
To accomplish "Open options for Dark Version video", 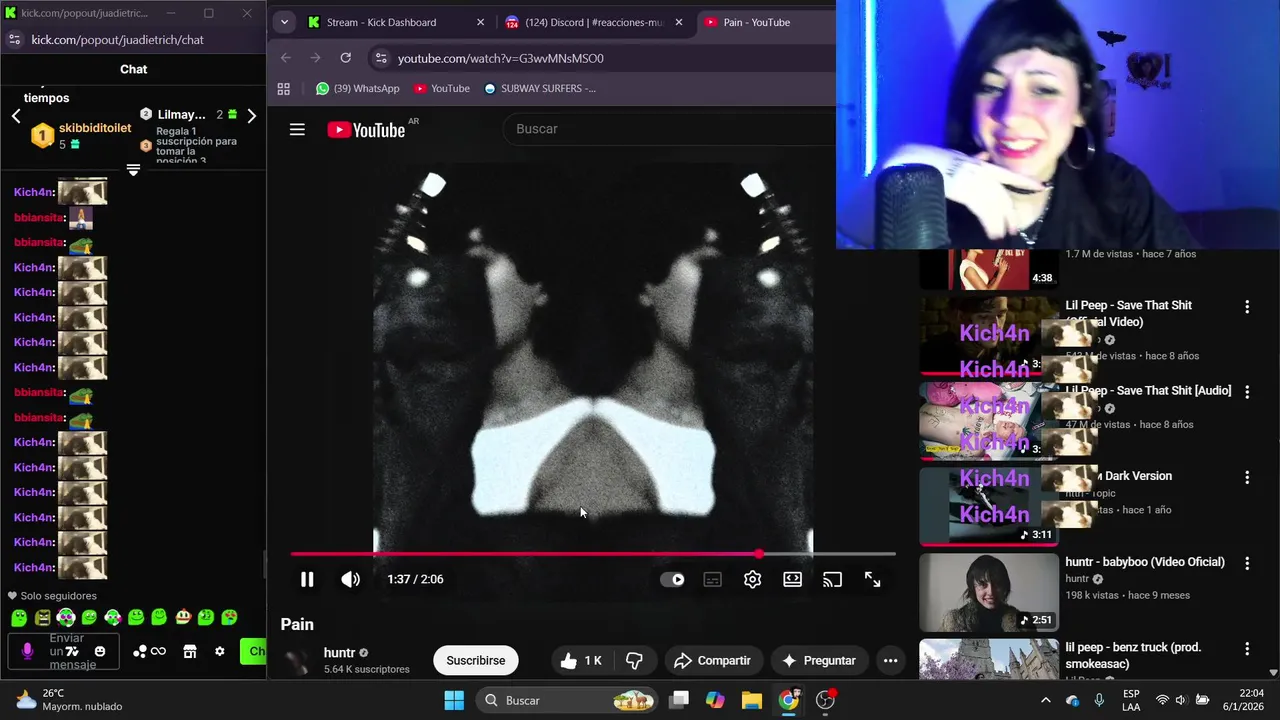I will click(x=1247, y=478).
